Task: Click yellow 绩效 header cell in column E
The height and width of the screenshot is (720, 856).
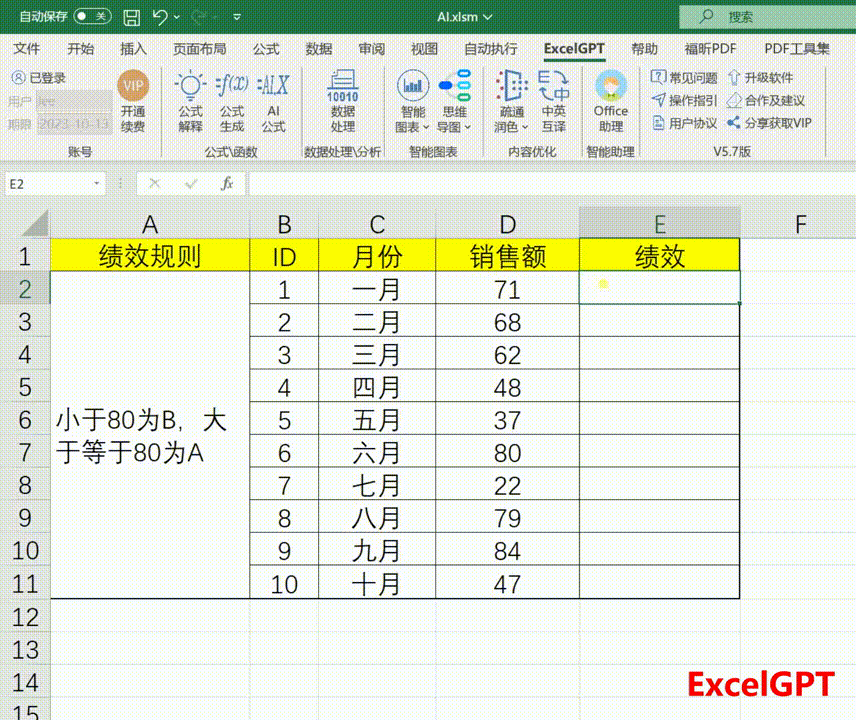Action: (x=659, y=255)
